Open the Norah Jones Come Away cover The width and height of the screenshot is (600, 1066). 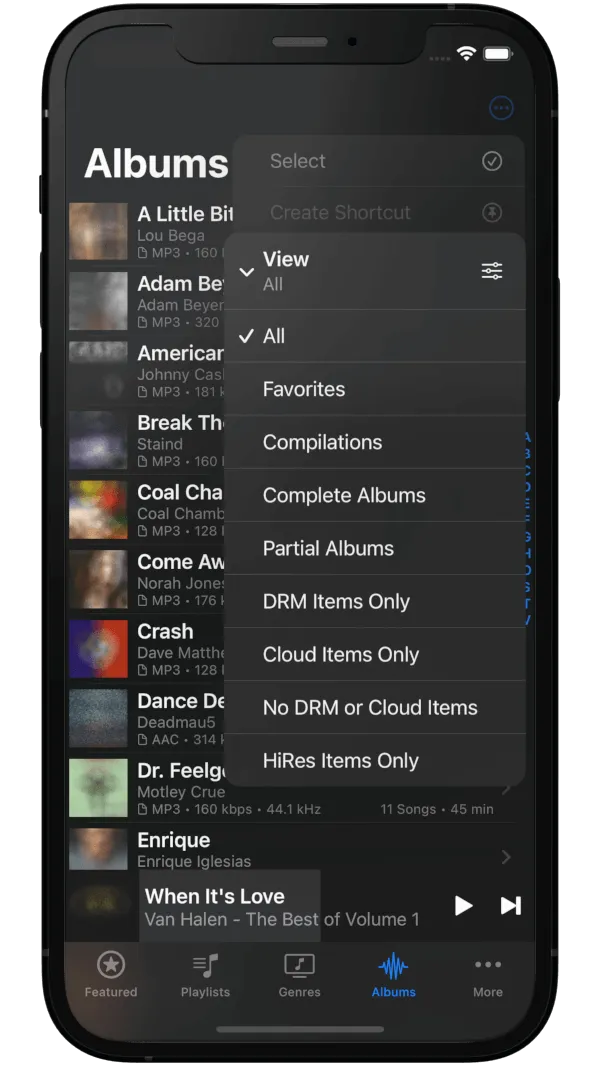click(x=99, y=579)
